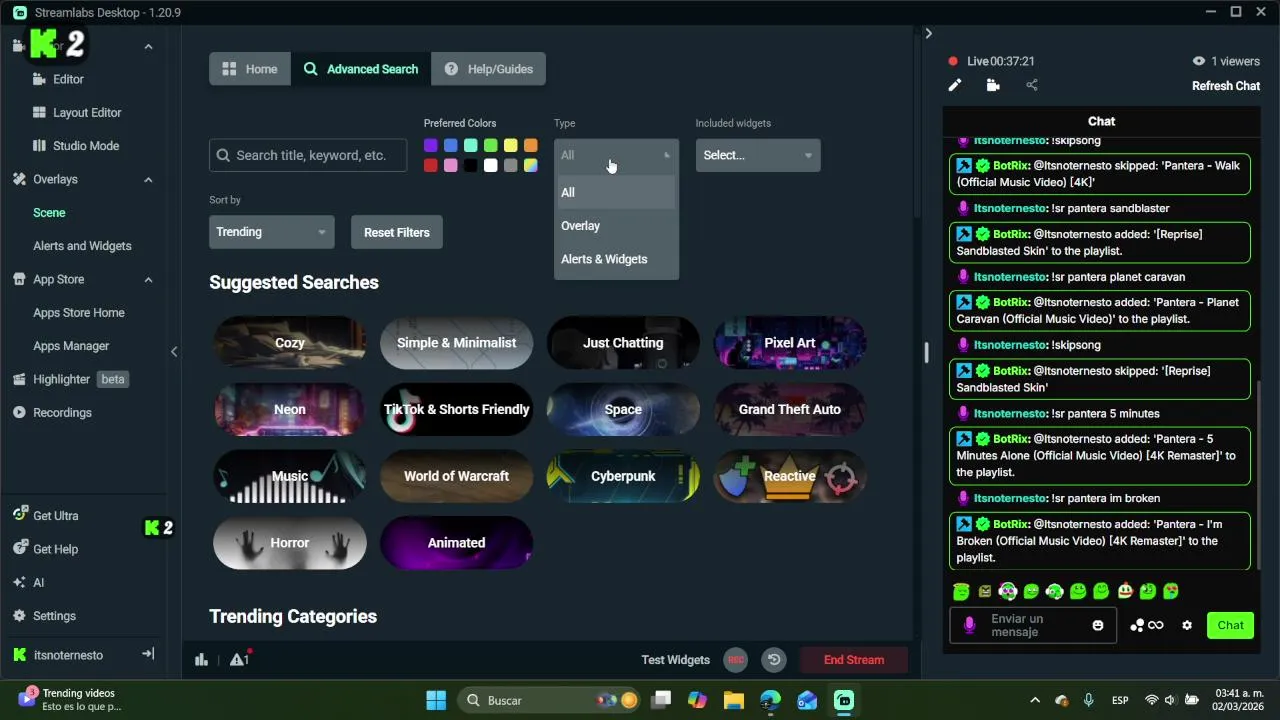Click the share icon in the chat header

click(x=1032, y=86)
